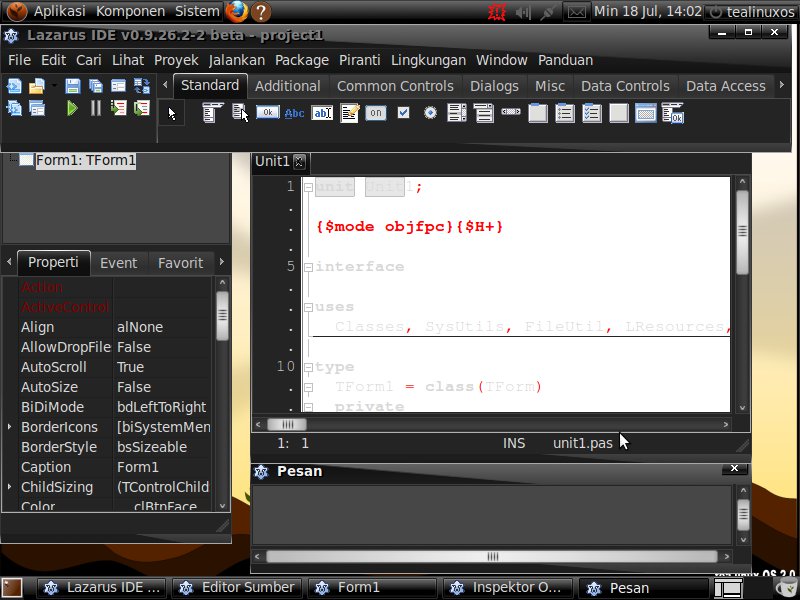The height and width of the screenshot is (600, 800).
Task: Select the TPanel component icon
Action: pos(619,113)
